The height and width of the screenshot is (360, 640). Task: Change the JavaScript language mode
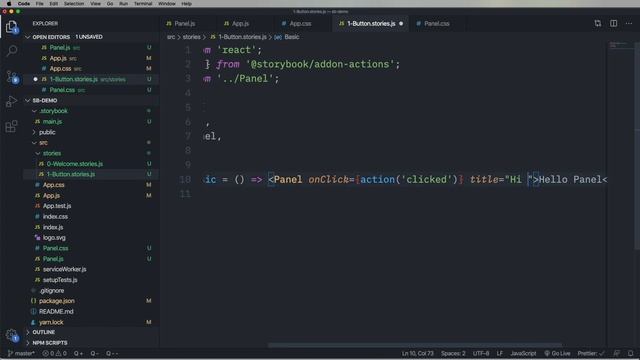(x=523, y=353)
